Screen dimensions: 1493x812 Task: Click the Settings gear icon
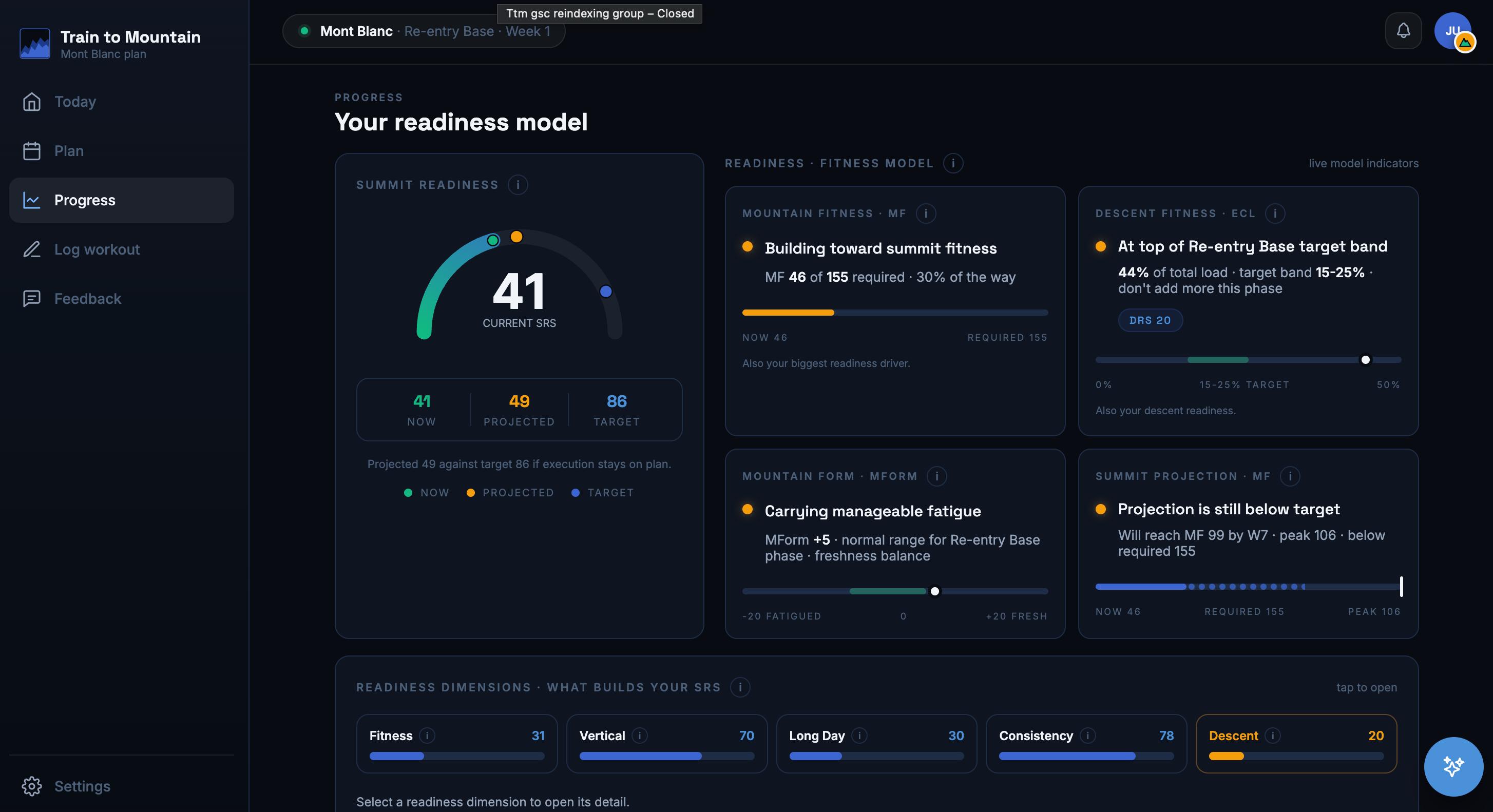[x=32, y=786]
